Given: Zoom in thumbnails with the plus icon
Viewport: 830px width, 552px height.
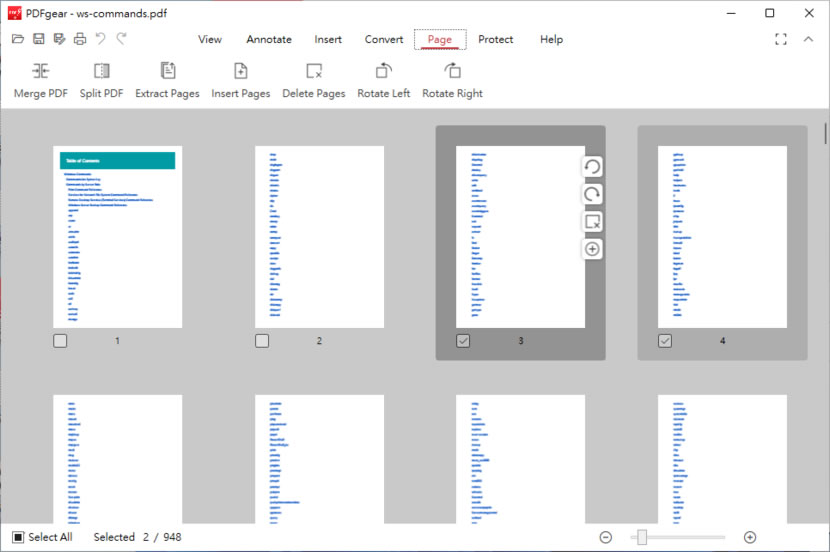Looking at the screenshot, I should (x=750, y=537).
